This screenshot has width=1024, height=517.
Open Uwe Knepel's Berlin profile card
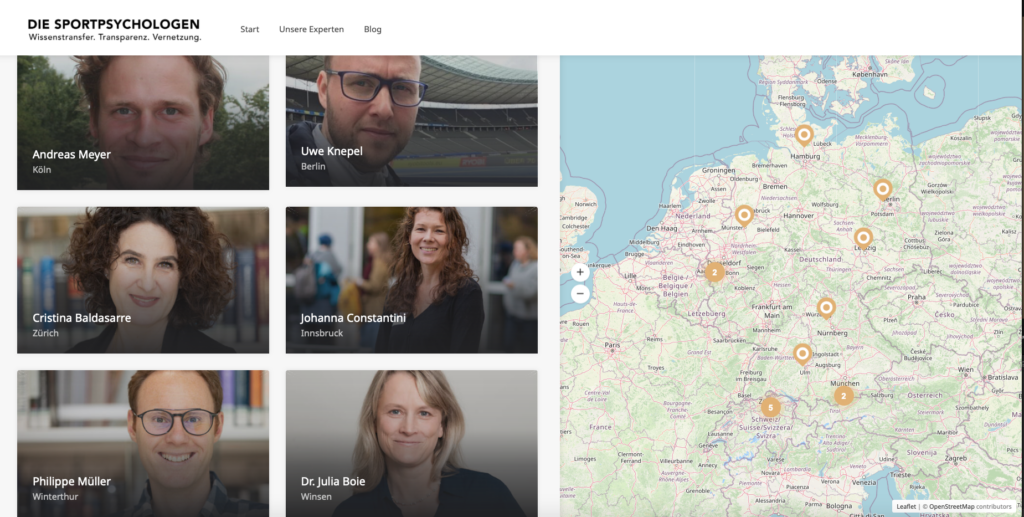click(411, 120)
